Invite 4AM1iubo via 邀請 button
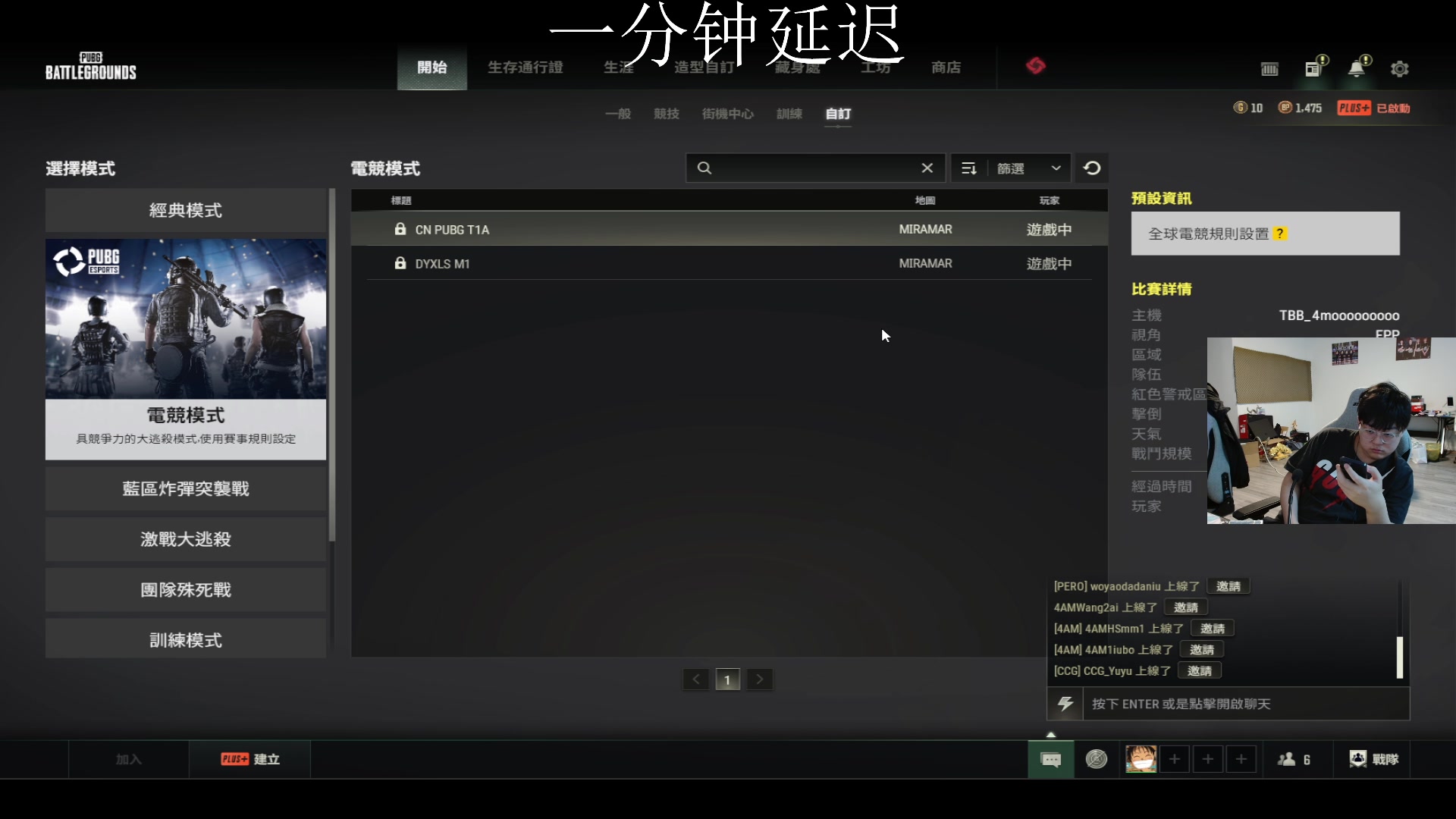Screen dimensions: 1456x819 coord(1202,650)
